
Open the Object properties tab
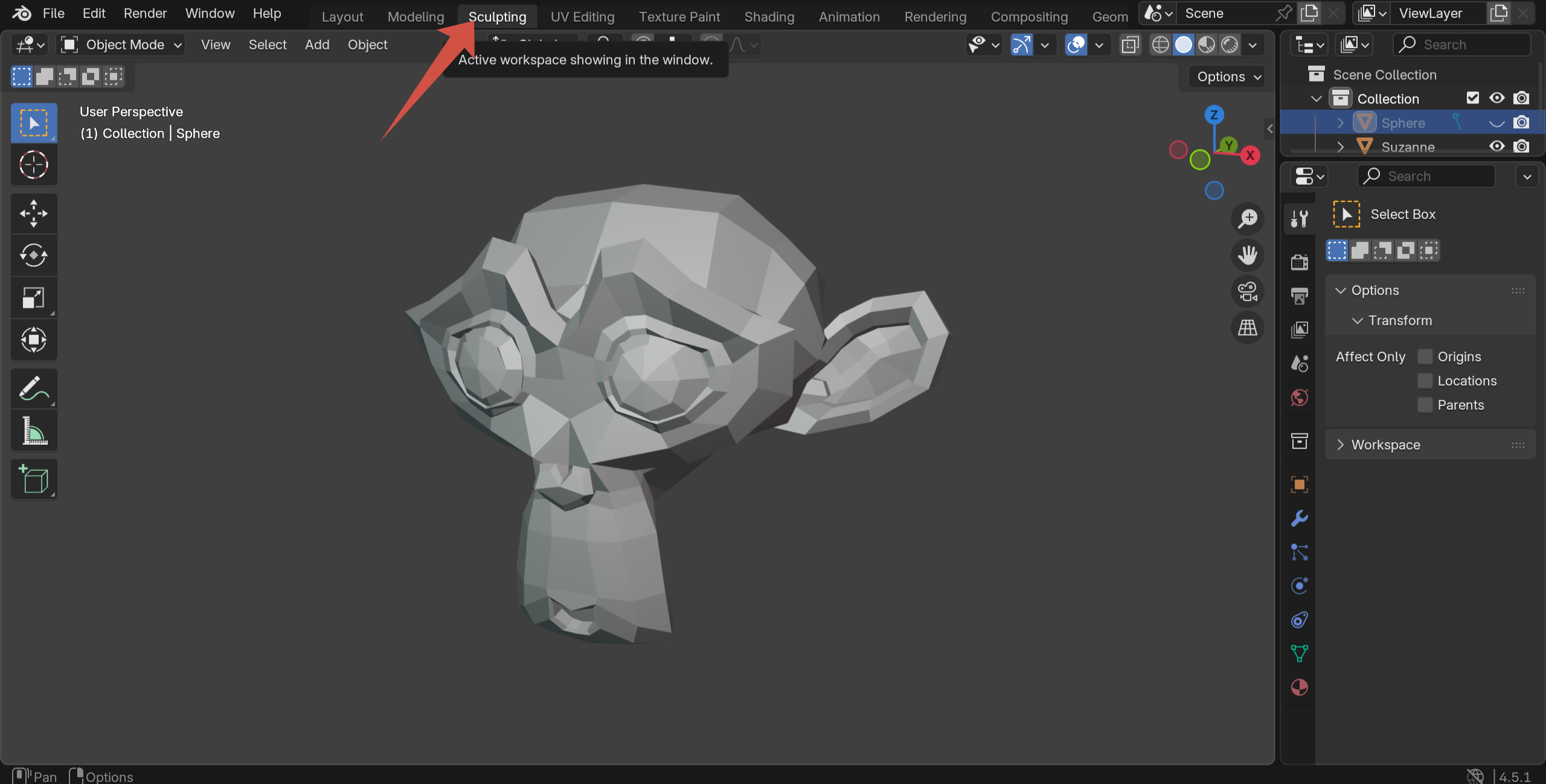pyautogui.click(x=1300, y=485)
